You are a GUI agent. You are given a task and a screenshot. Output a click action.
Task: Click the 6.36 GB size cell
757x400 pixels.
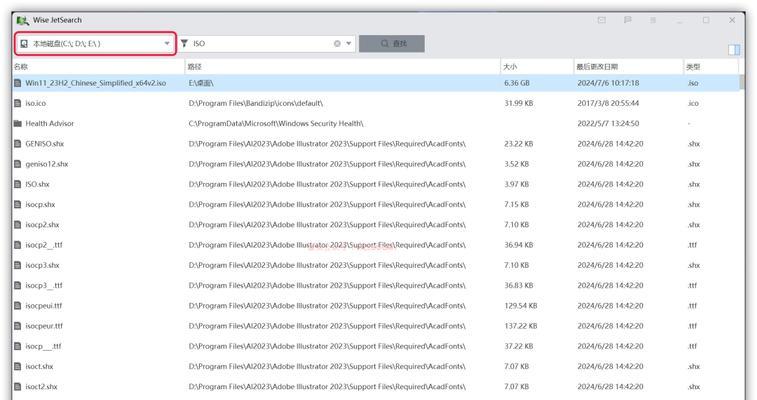click(x=517, y=83)
